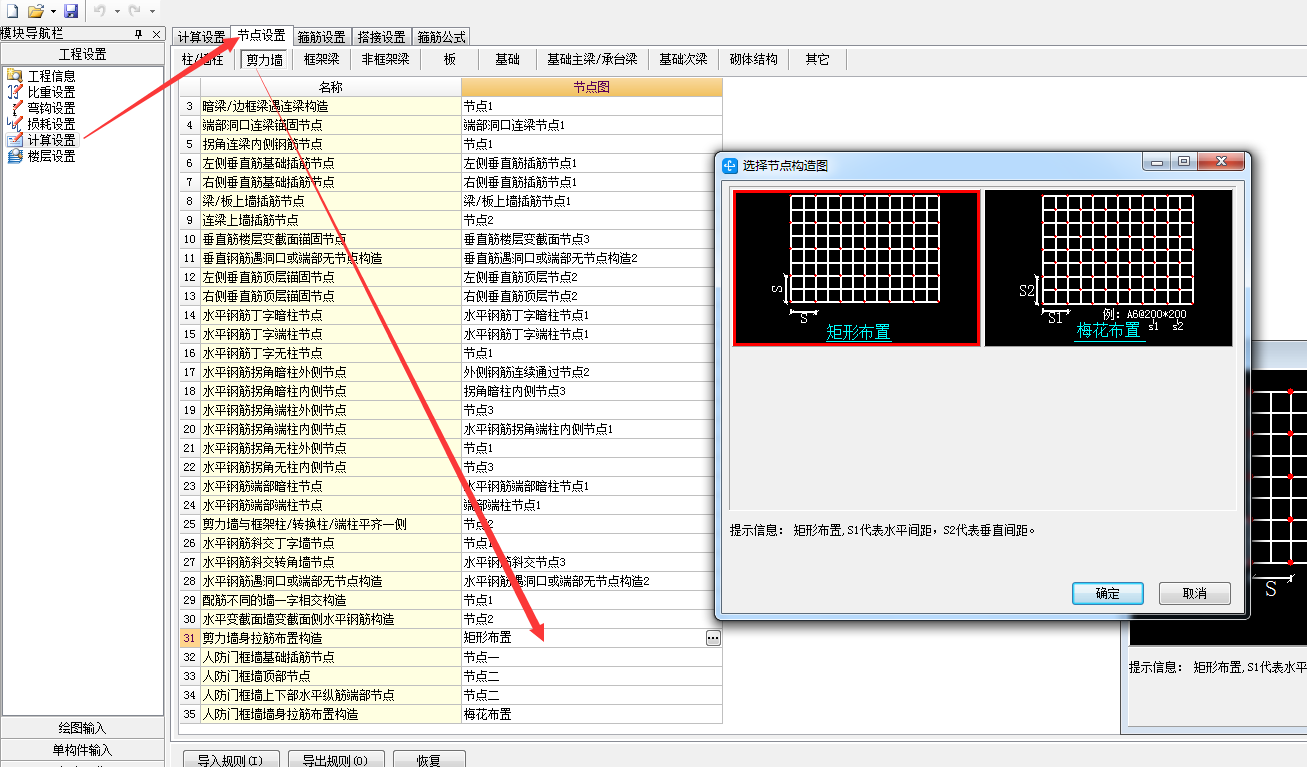Select the 砌体结构 component tab
Screen dimensions: 1307x767
tap(754, 60)
